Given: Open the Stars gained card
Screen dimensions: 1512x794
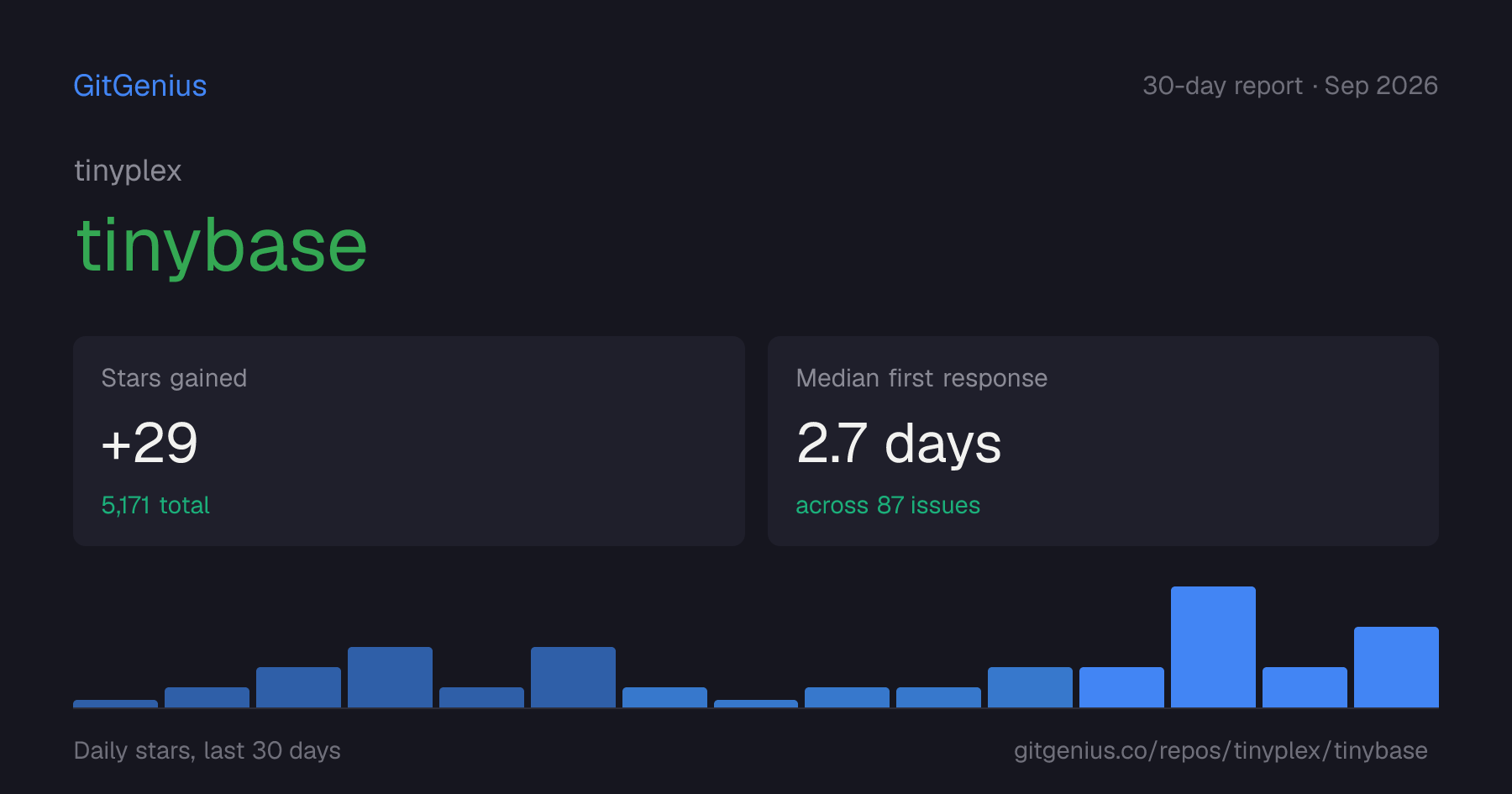Looking at the screenshot, I should pos(409,441).
